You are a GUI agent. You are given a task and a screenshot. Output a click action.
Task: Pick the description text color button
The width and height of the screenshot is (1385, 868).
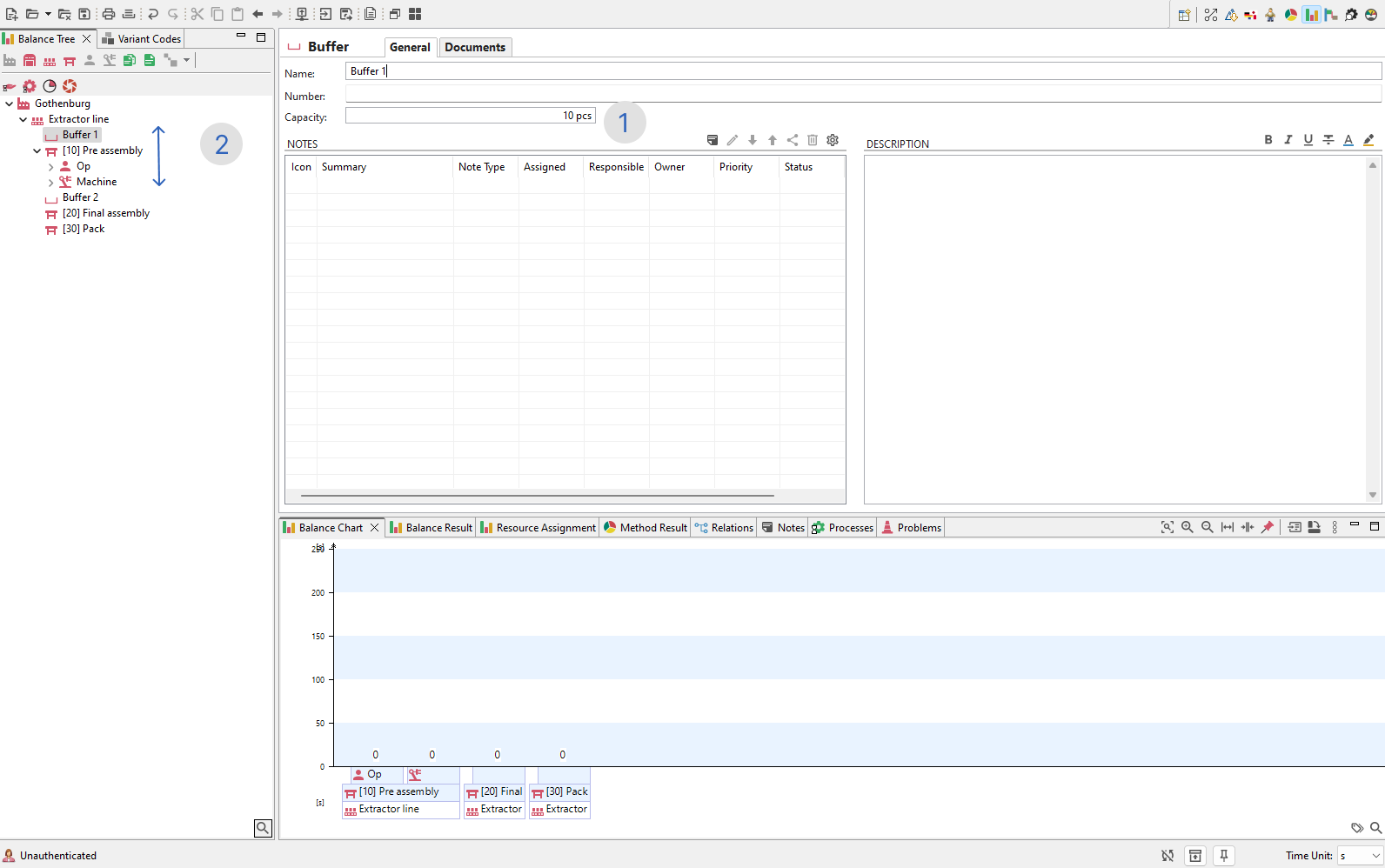pos(1348,140)
